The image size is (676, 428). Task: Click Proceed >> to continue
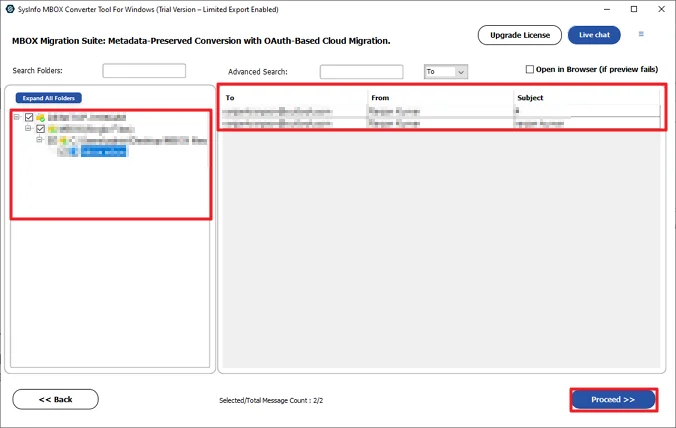[613, 400]
